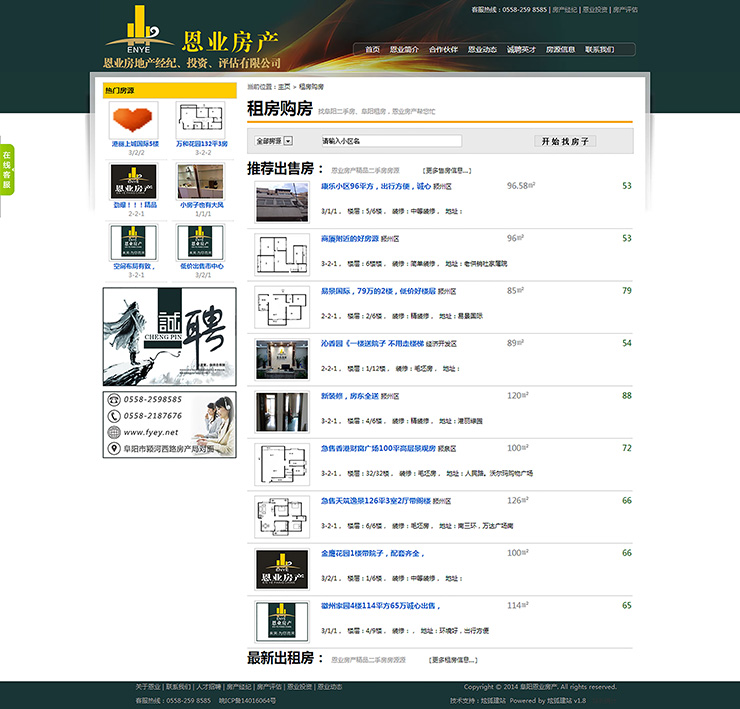Open the 金鹰花园 logo thumbnail
The height and width of the screenshot is (709, 740).
(282, 569)
